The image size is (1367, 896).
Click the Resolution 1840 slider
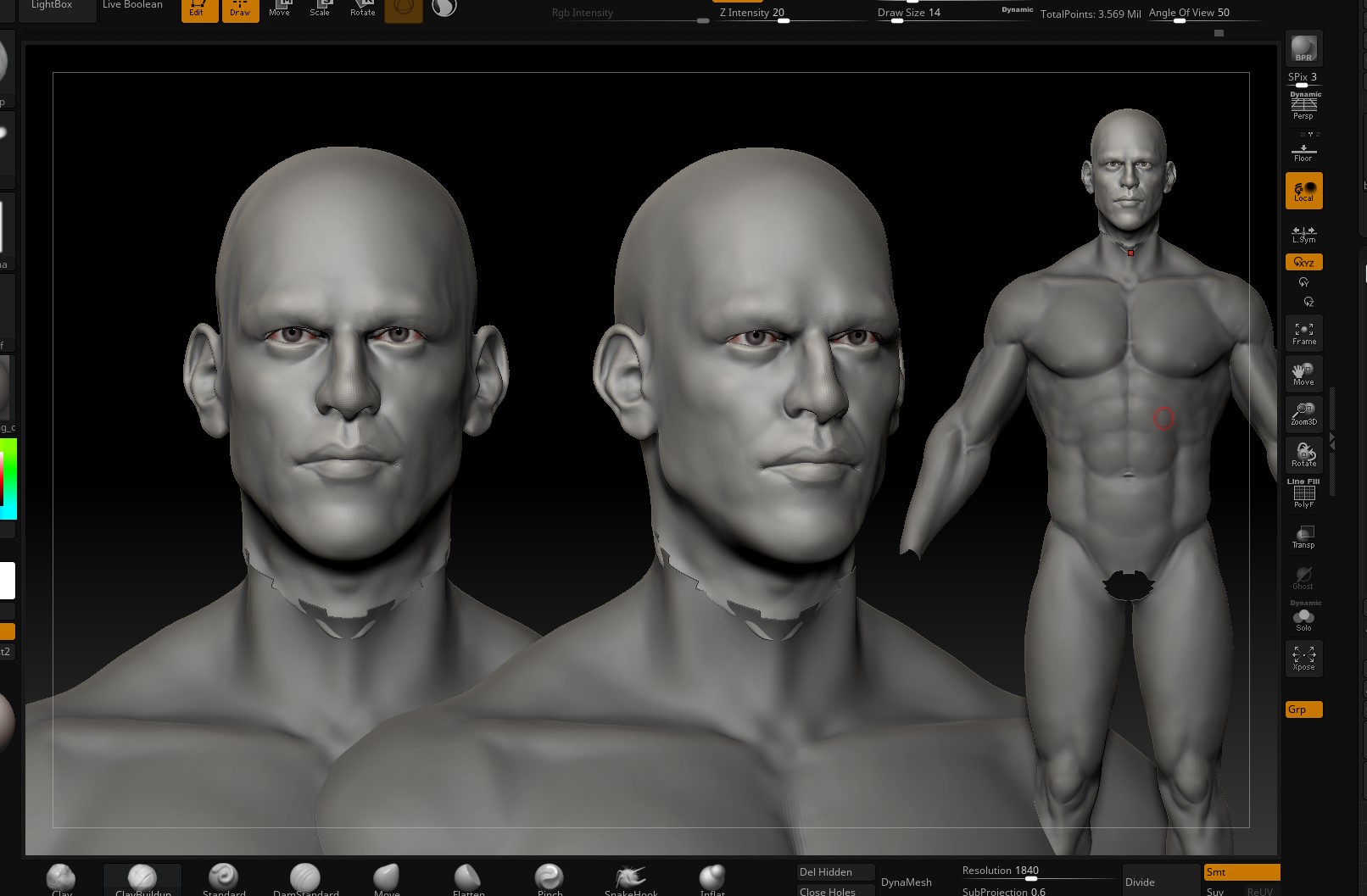1031,878
